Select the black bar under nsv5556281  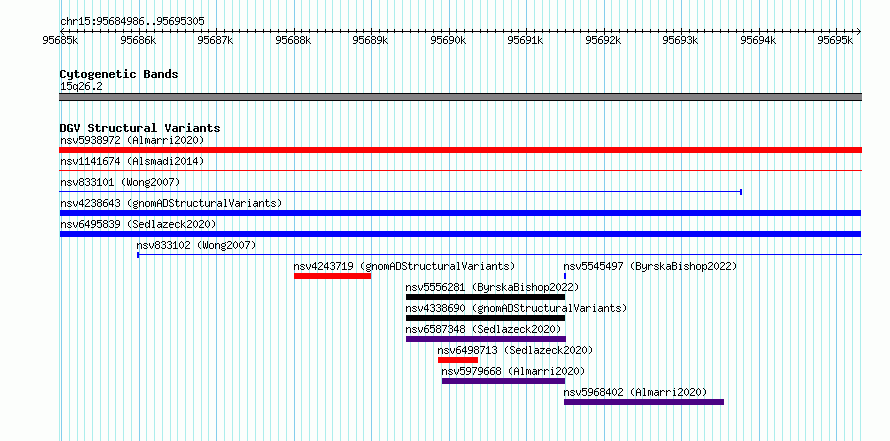485,297
